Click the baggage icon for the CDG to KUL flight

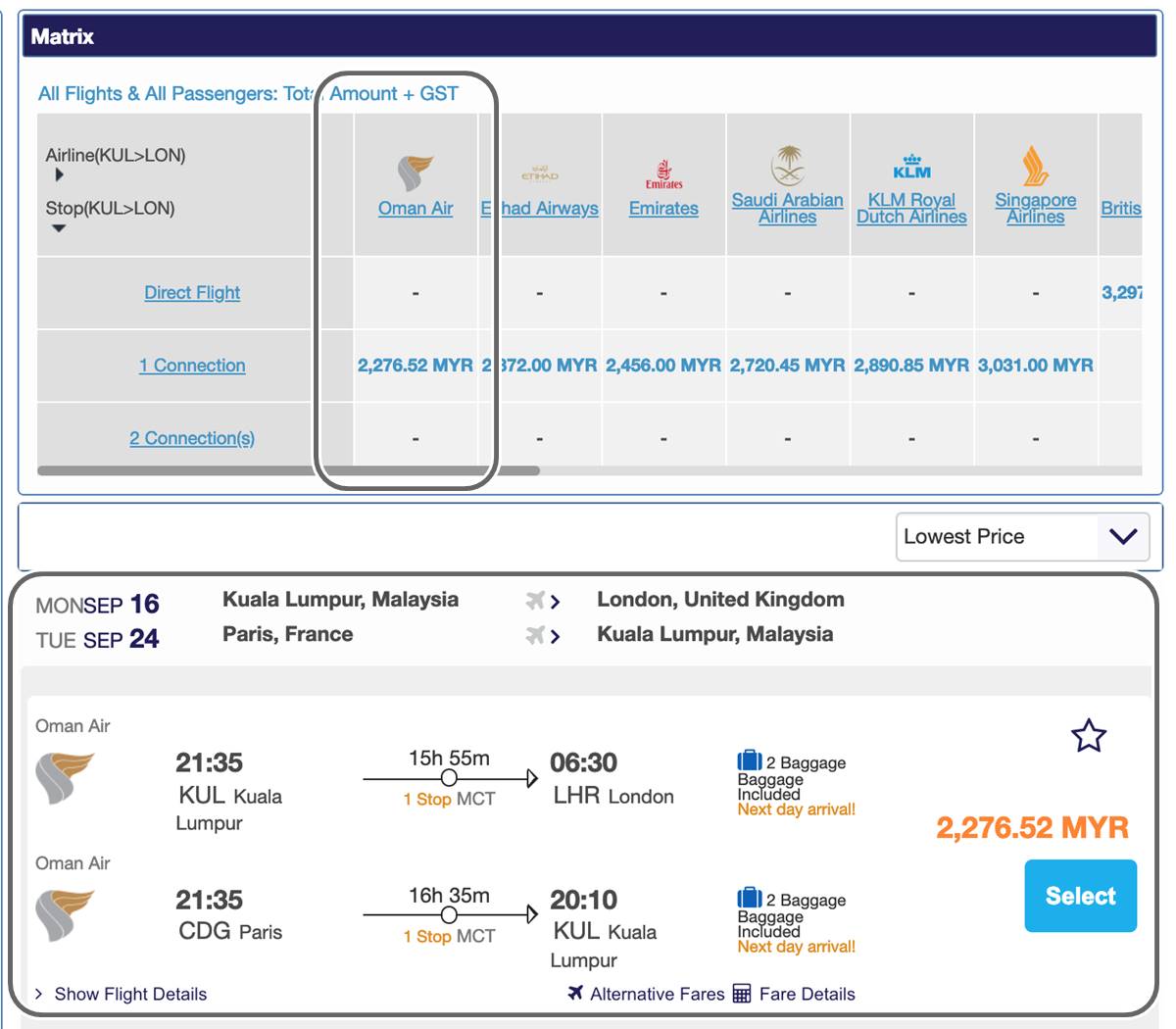pos(750,898)
